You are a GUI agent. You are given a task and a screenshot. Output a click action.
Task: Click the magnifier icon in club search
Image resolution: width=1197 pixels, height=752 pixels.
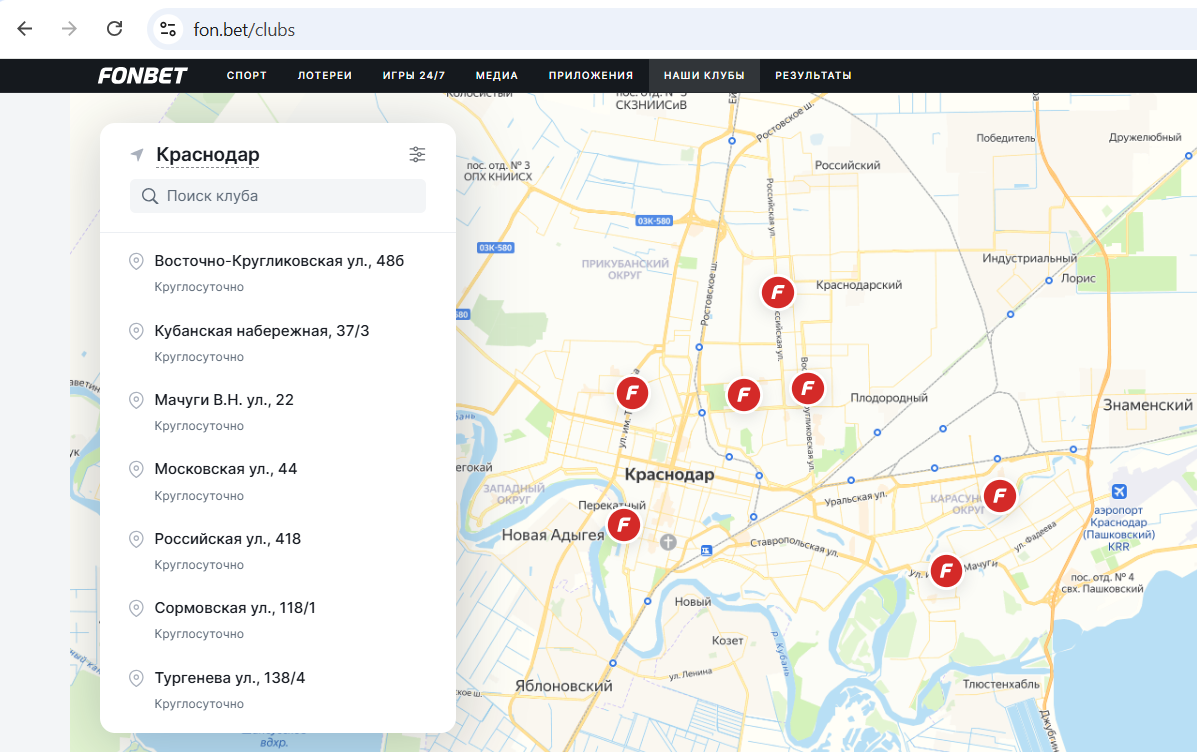[150, 196]
